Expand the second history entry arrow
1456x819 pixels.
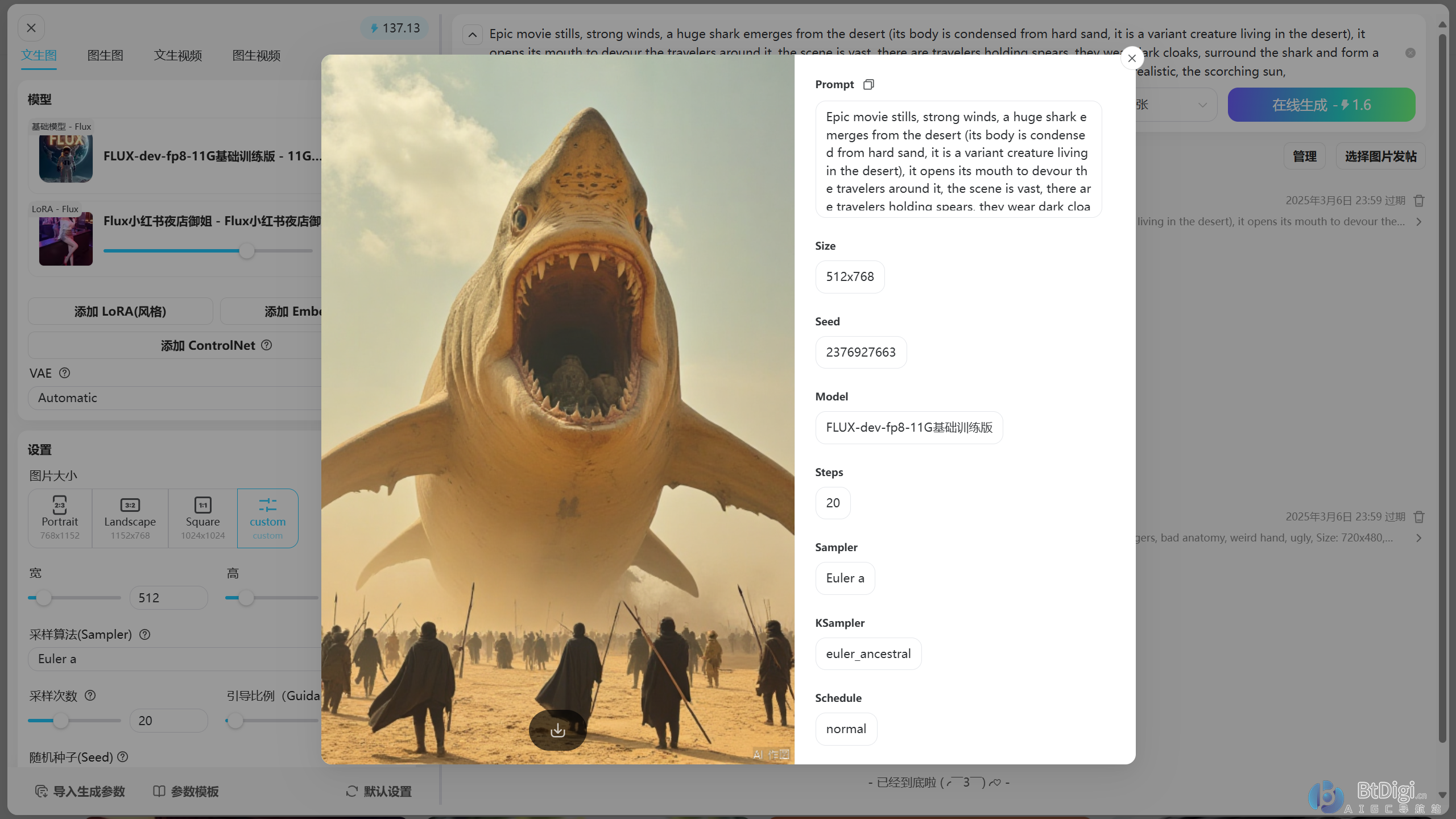click(1419, 538)
